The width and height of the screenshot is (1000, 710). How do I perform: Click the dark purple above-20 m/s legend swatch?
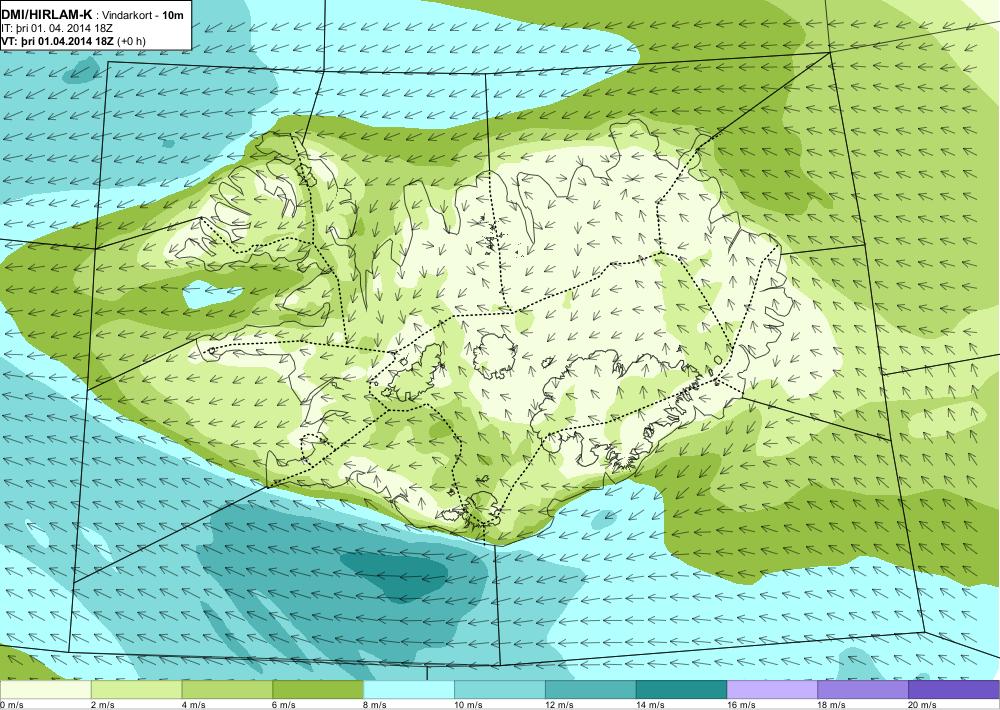[x=954, y=690]
